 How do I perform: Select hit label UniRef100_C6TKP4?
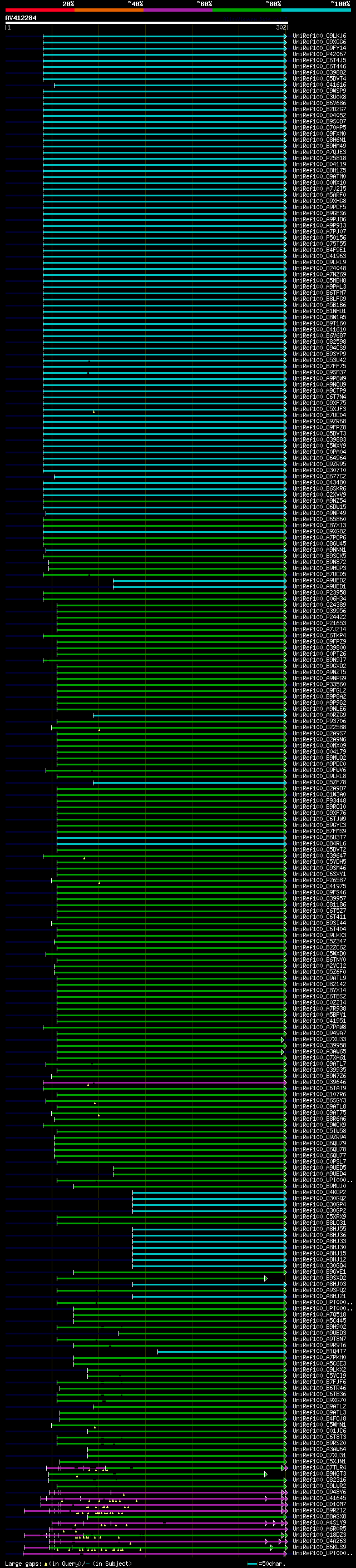point(319,635)
